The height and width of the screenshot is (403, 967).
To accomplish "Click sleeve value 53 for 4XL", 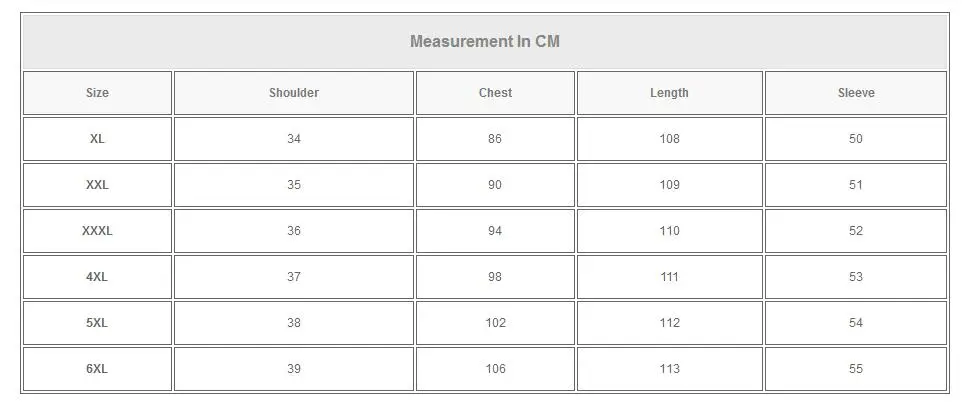I will tap(856, 277).
